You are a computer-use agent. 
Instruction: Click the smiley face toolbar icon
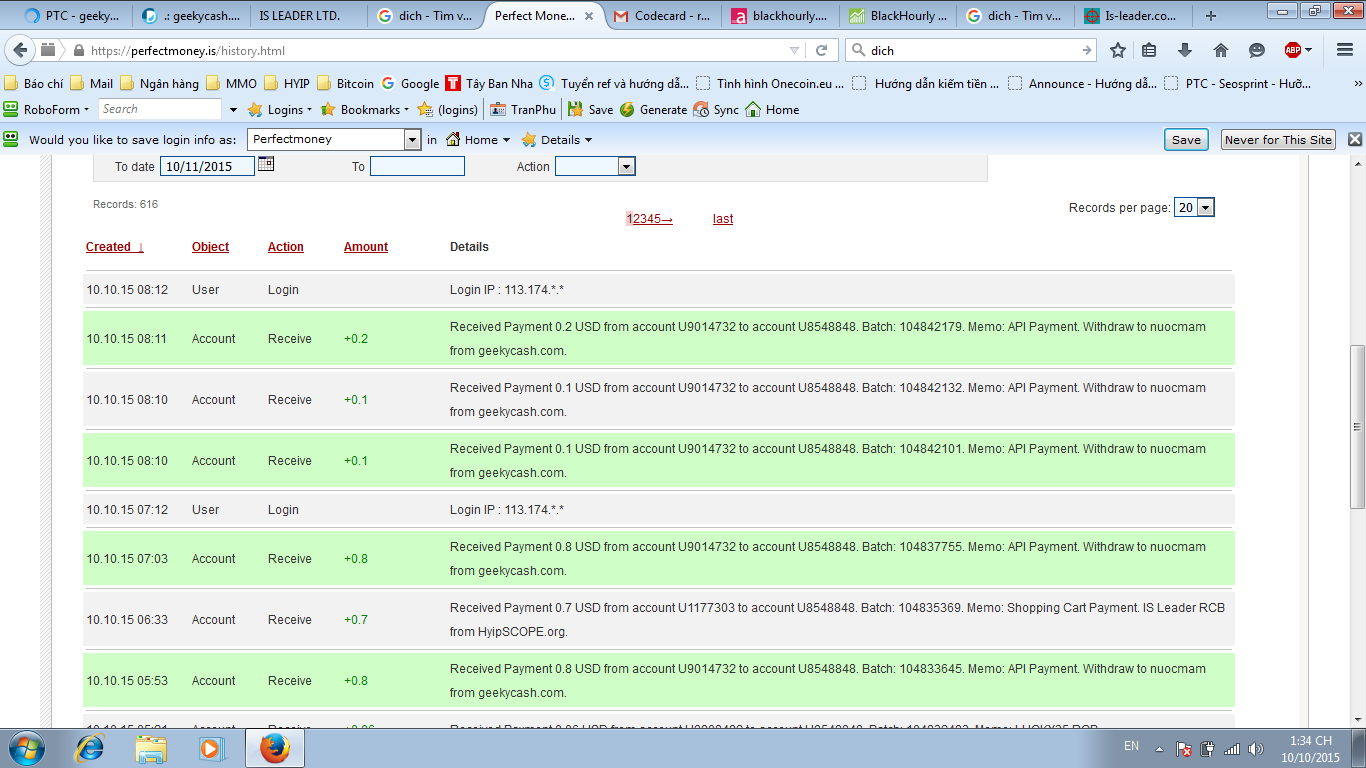pos(1257,50)
